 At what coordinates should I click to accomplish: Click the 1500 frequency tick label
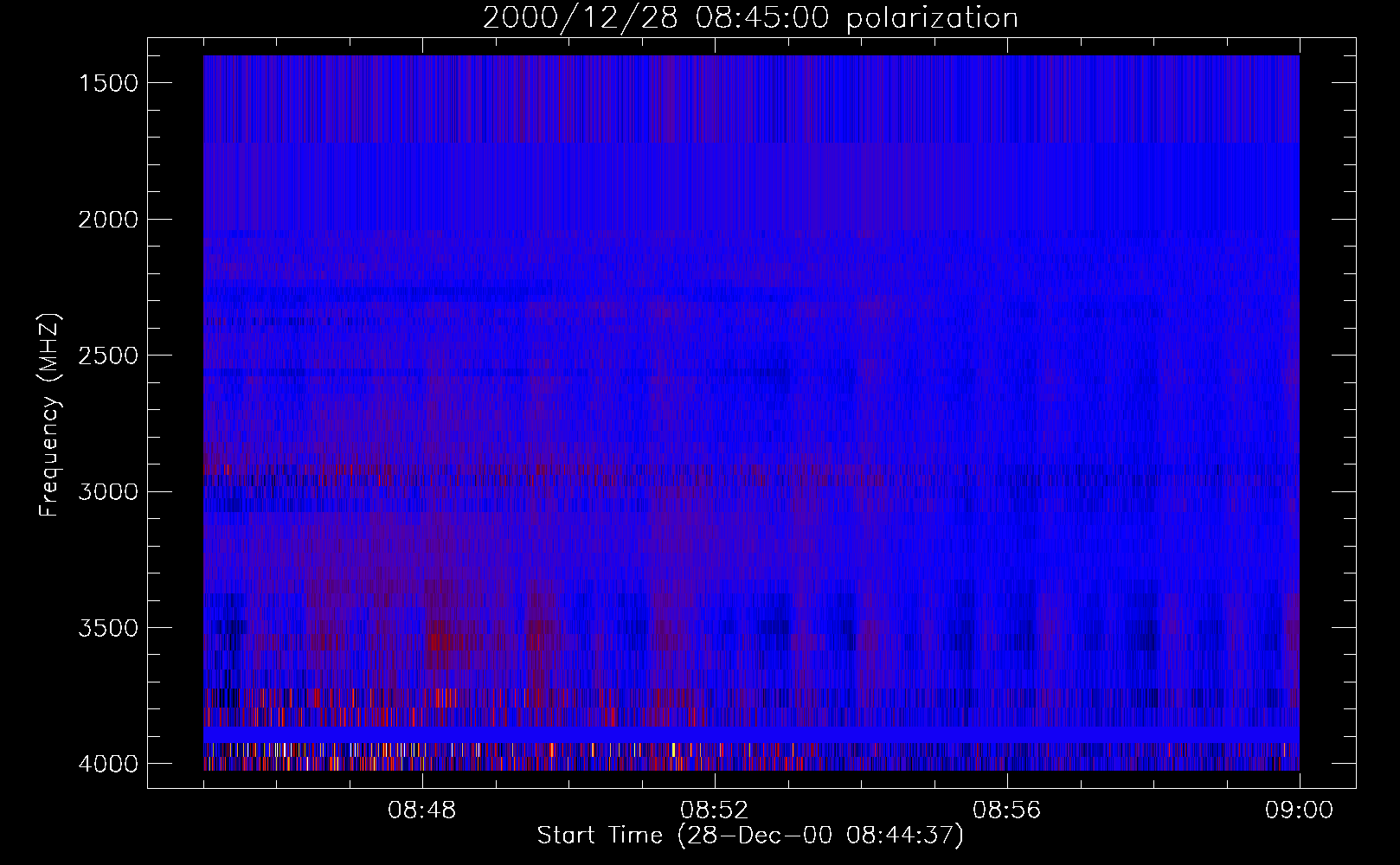pyautogui.click(x=108, y=83)
